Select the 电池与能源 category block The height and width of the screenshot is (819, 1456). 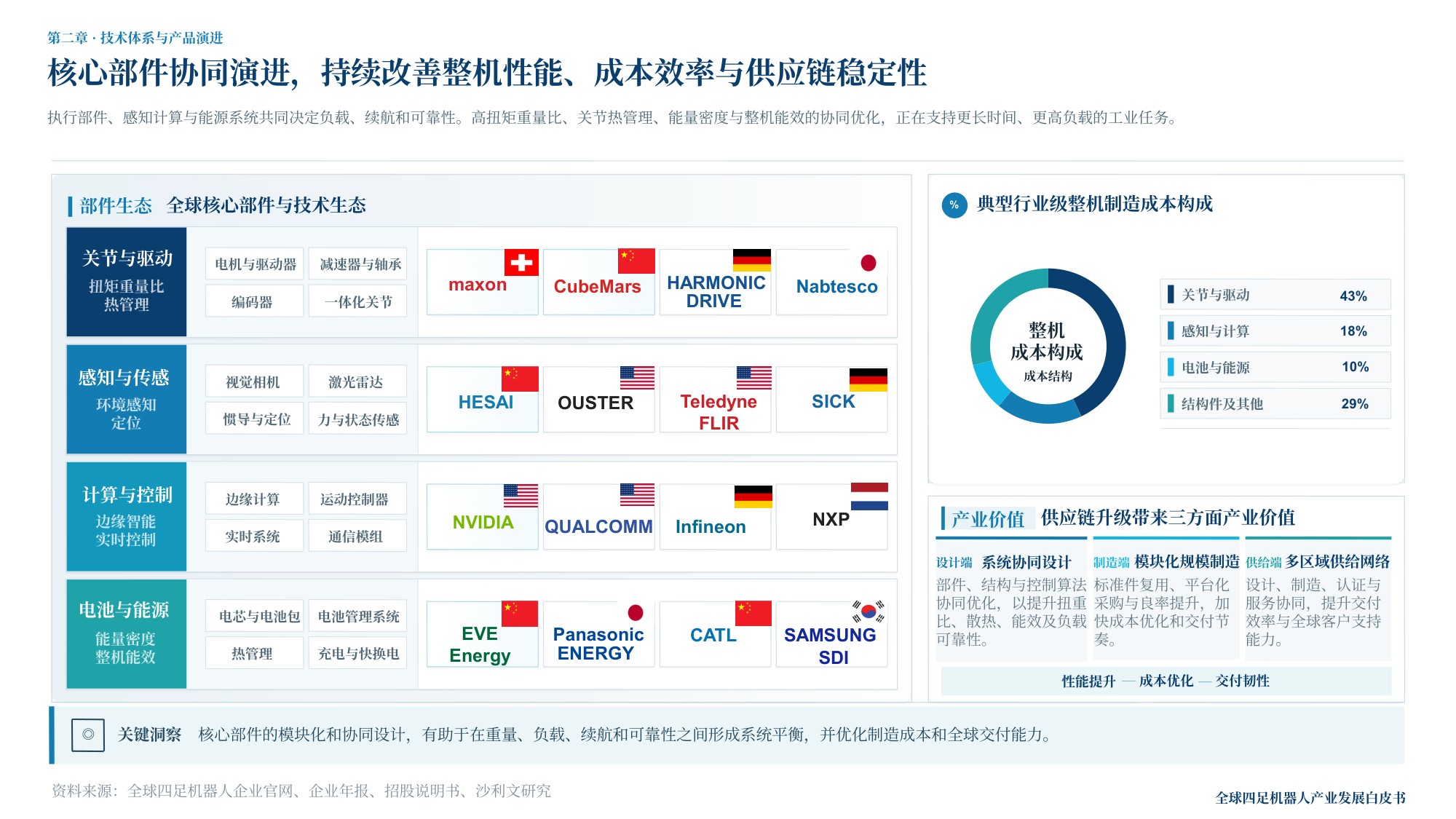pos(127,634)
